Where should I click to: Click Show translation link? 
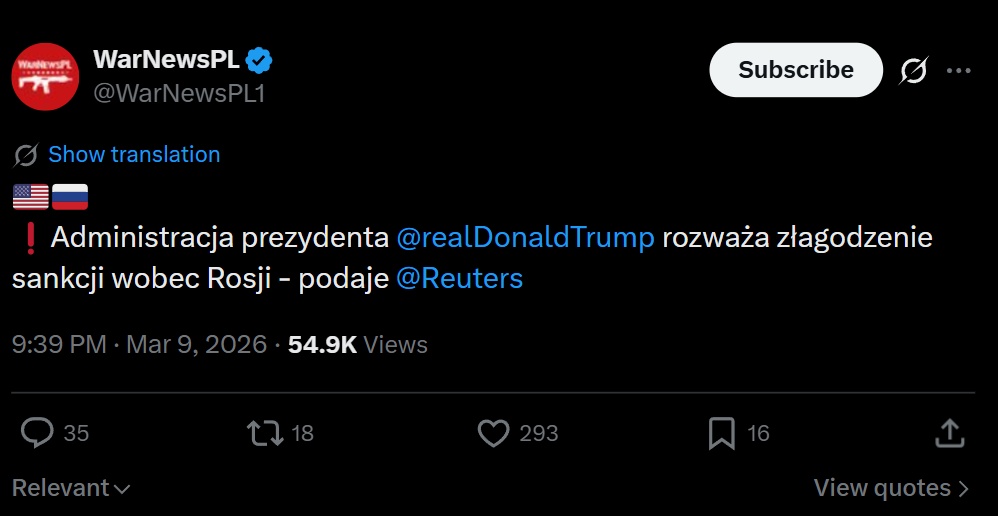pos(134,154)
